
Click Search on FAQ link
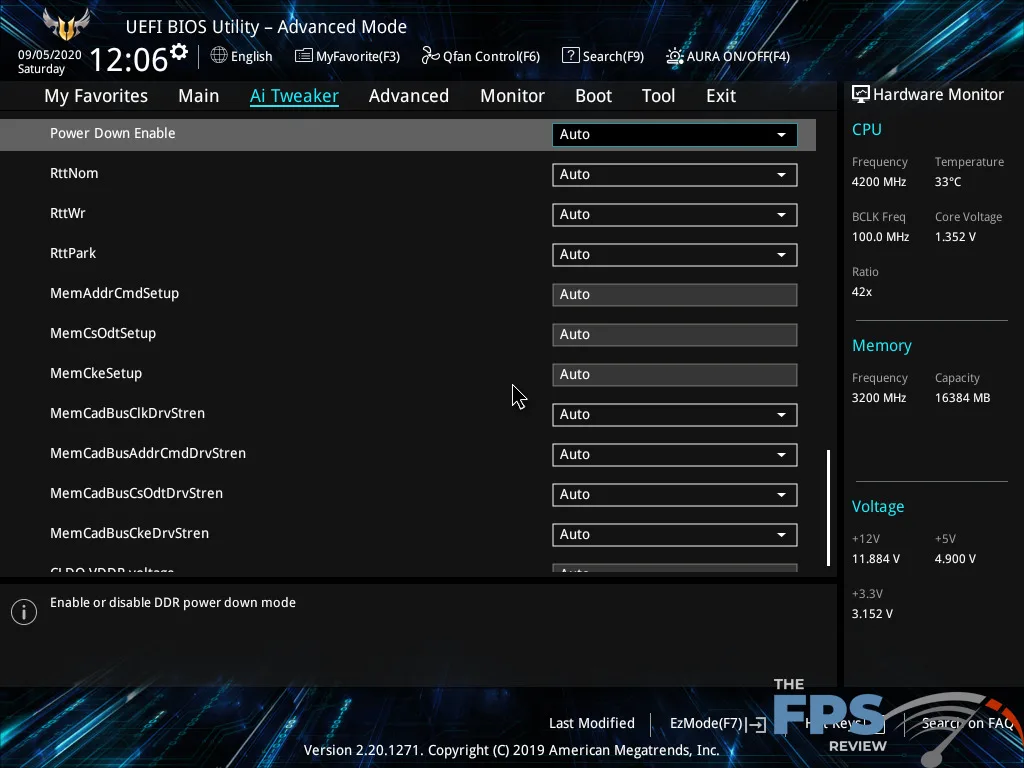(967, 723)
